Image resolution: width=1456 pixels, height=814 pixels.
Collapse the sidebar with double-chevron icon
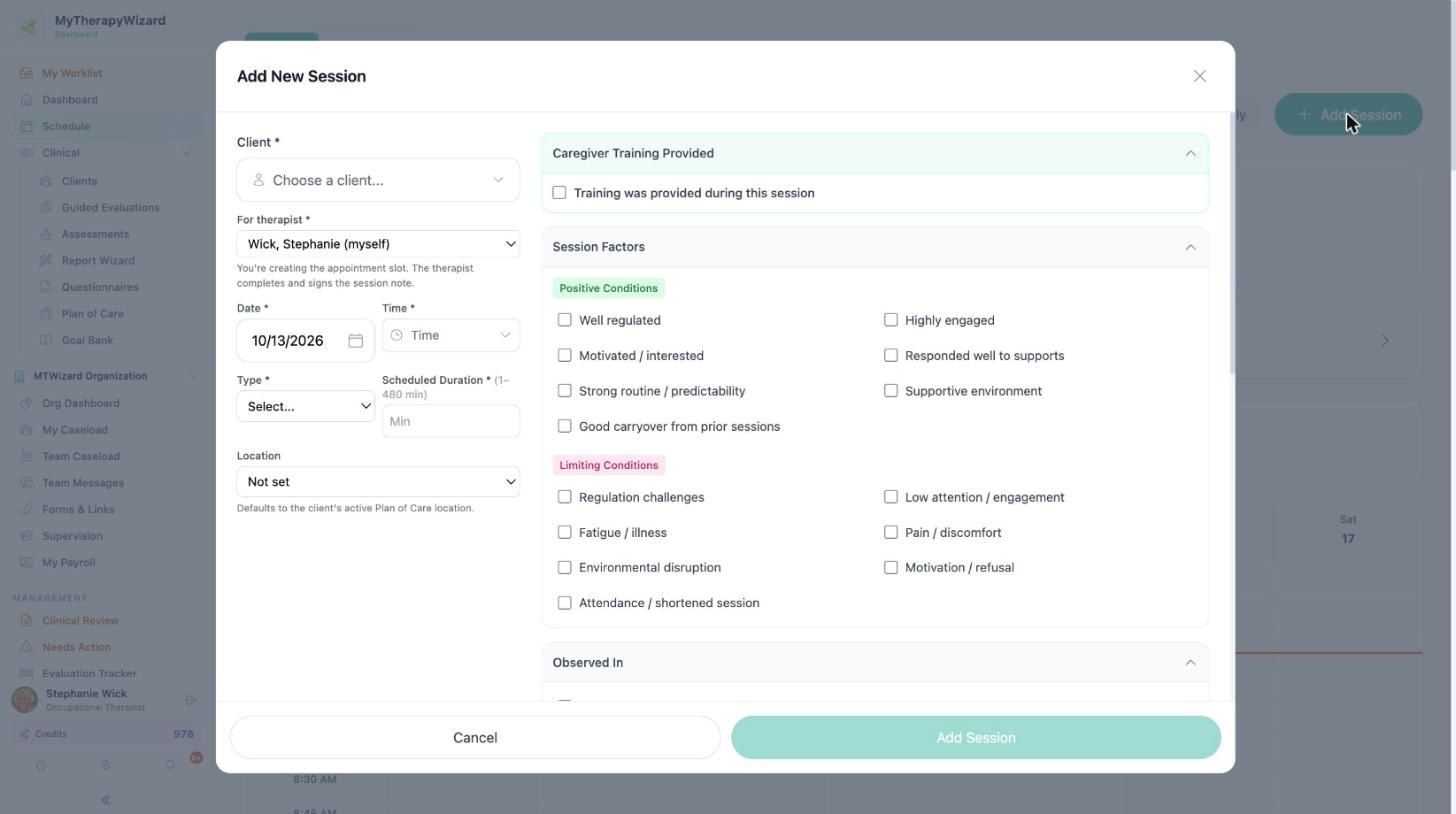(x=106, y=800)
